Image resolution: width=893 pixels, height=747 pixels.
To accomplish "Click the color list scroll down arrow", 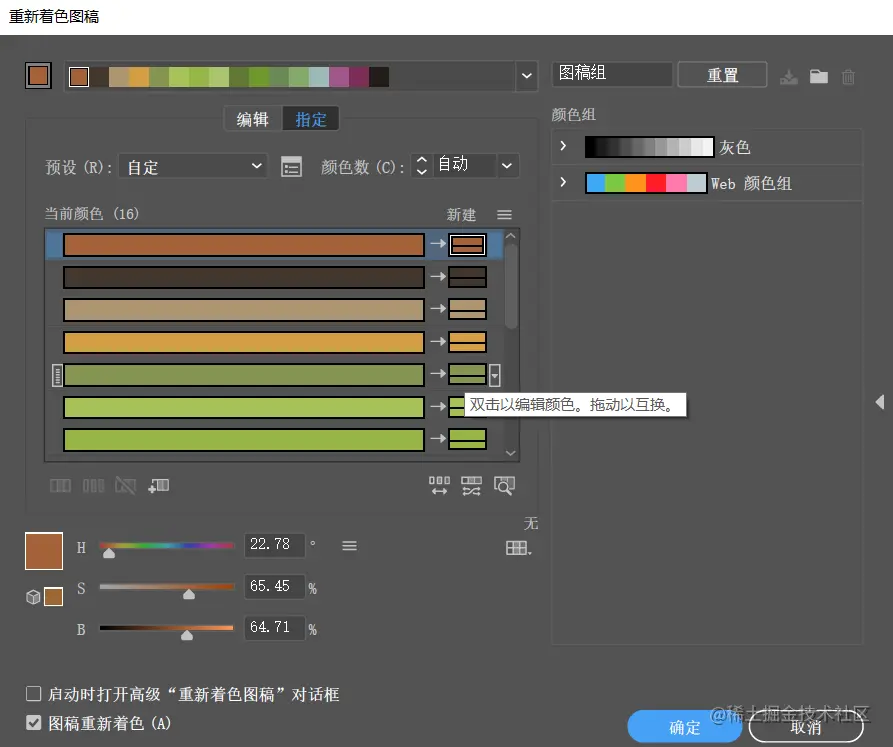I will click(x=511, y=453).
